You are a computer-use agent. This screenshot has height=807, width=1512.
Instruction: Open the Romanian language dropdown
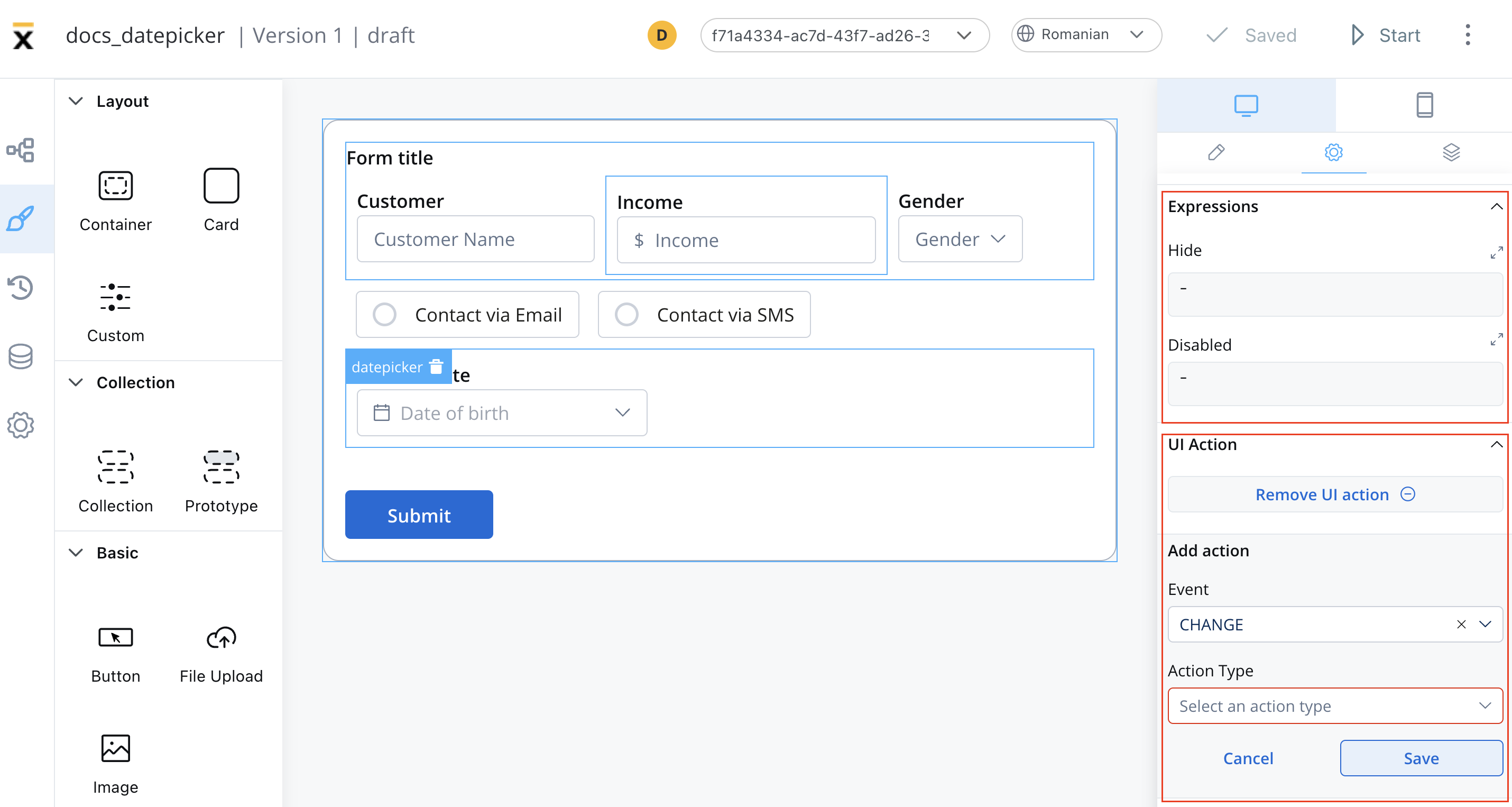1086,35
